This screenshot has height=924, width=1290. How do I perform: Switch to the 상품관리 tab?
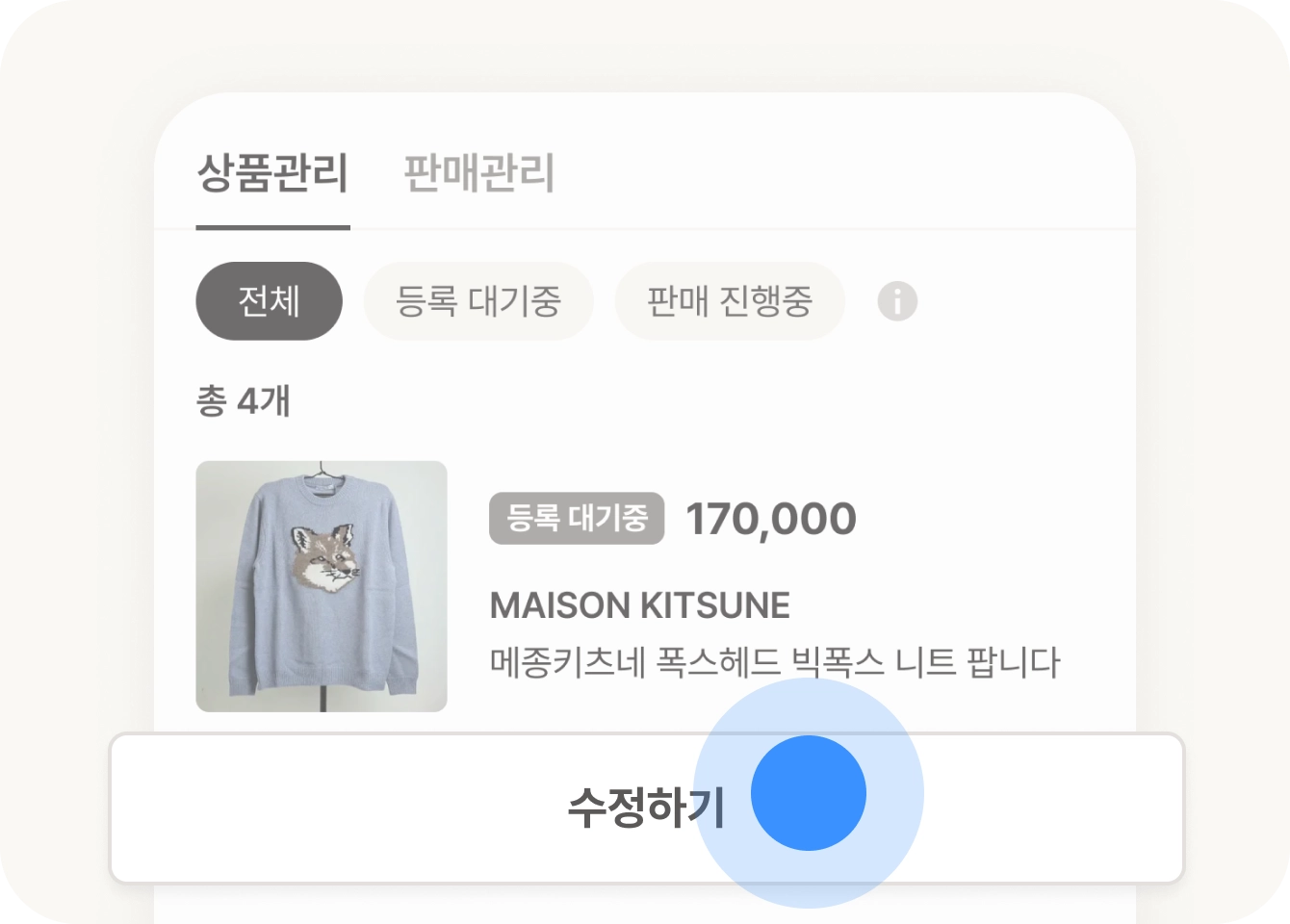[272, 174]
